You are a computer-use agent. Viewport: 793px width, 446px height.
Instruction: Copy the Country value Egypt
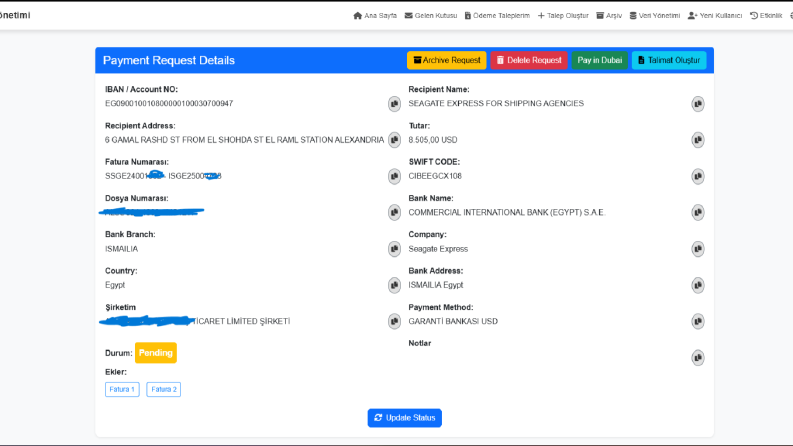[x=394, y=285]
